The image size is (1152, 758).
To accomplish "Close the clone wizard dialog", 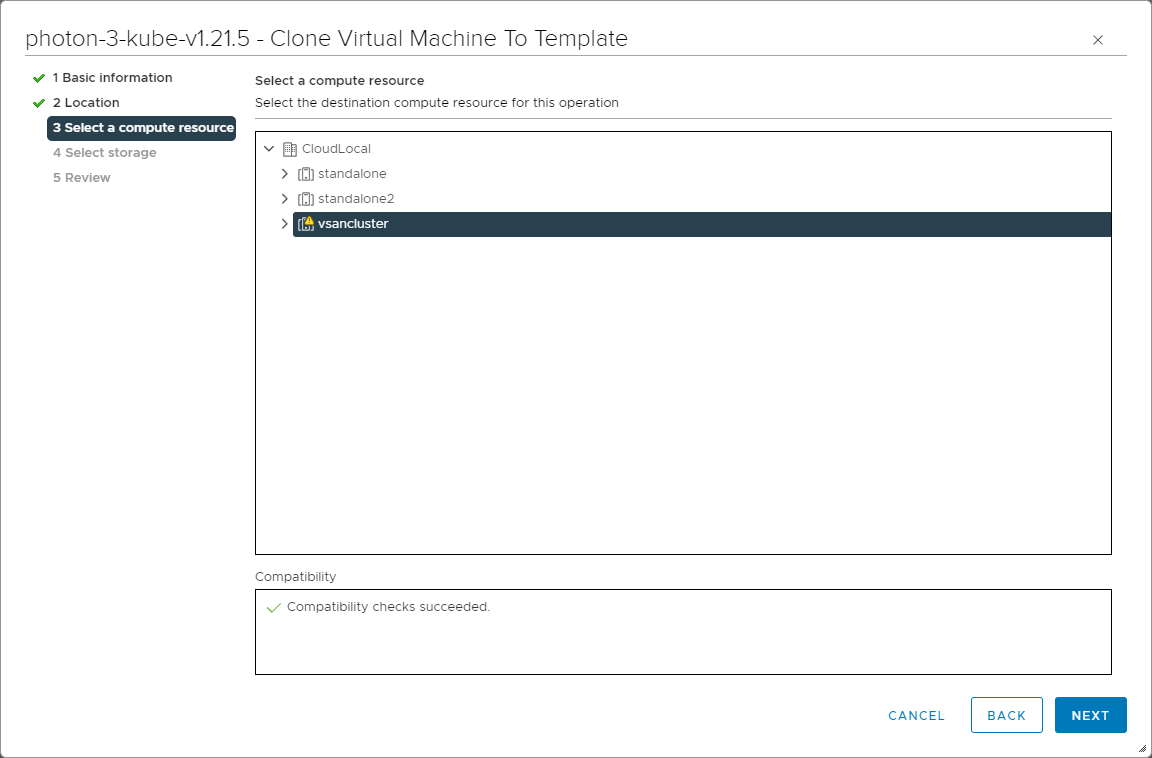I will tap(1098, 40).
